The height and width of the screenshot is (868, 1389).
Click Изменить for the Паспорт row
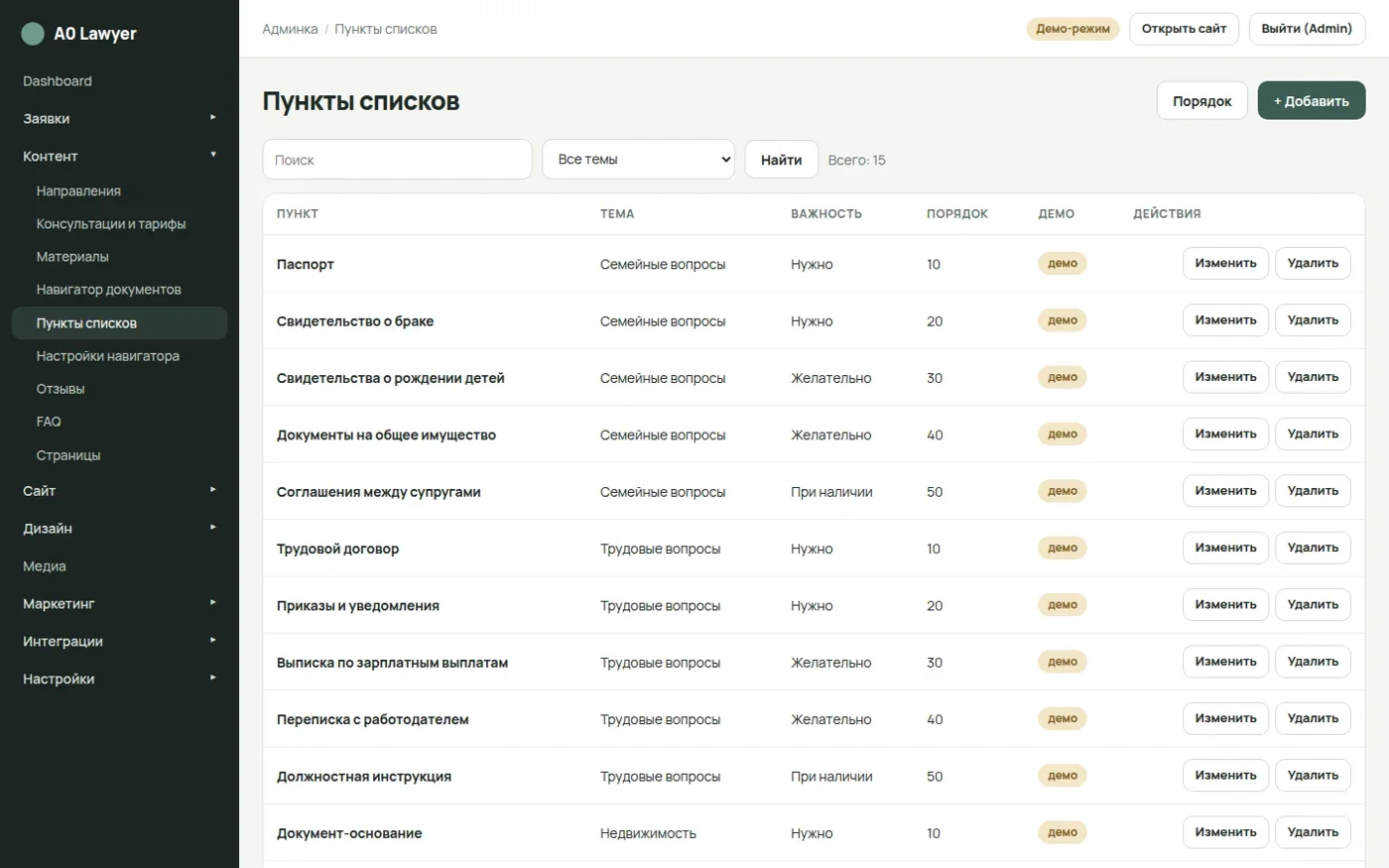tap(1225, 264)
